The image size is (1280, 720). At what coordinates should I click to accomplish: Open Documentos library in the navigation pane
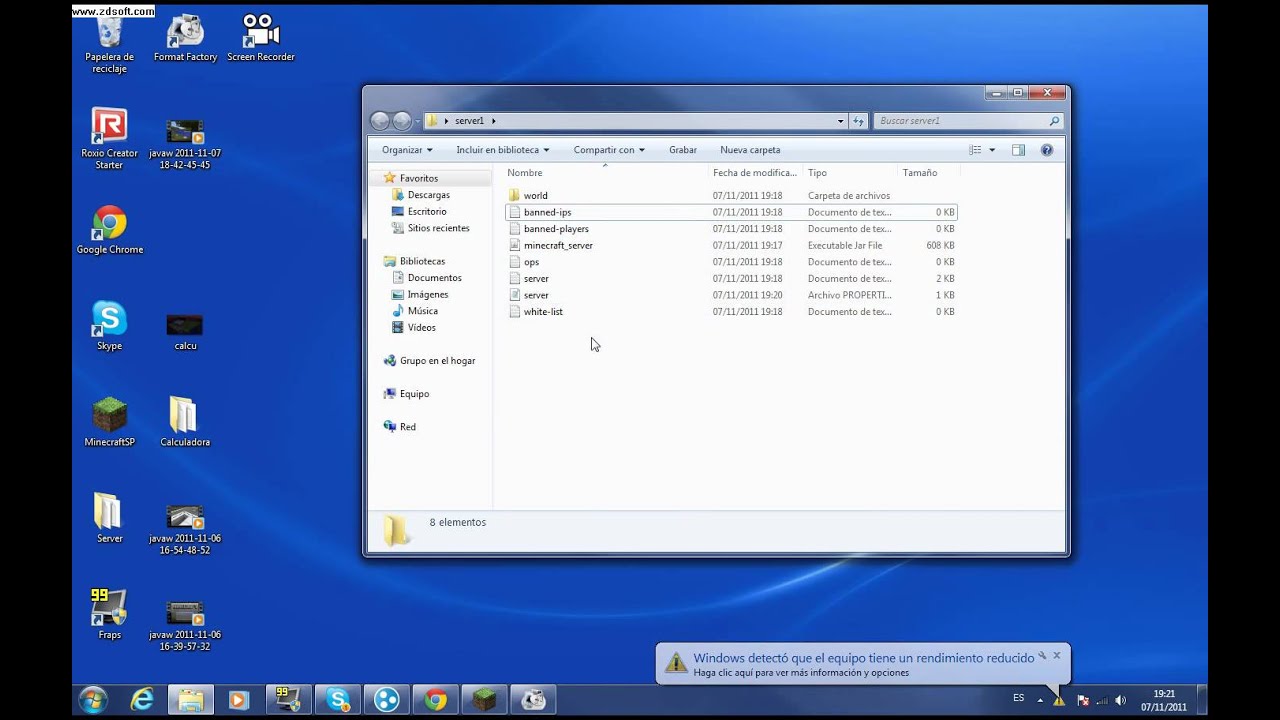pyautogui.click(x=434, y=278)
